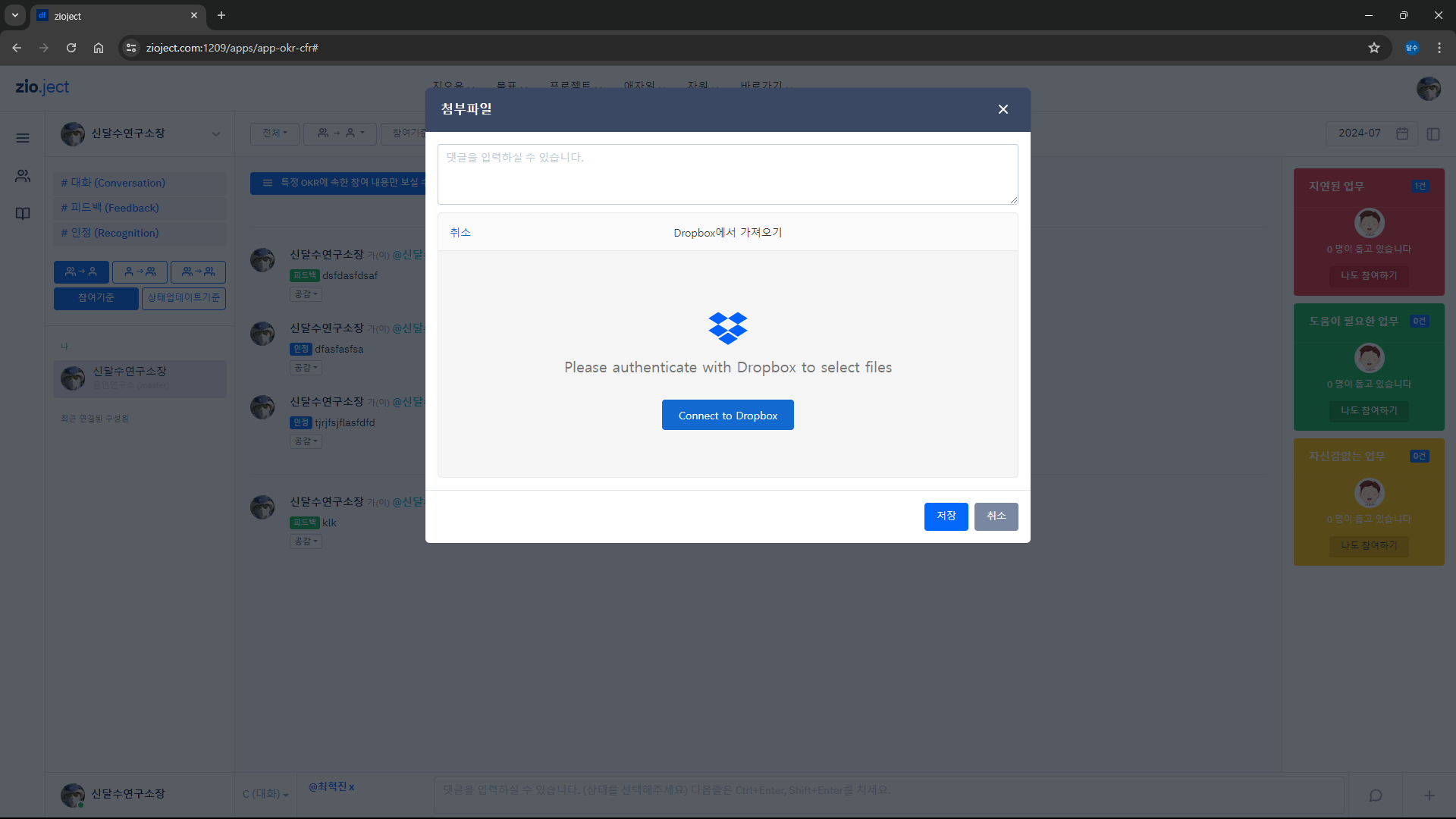The height and width of the screenshot is (819, 1456).
Task: Toggle the right panel layout icon
Action: [x=1433, y=133]
